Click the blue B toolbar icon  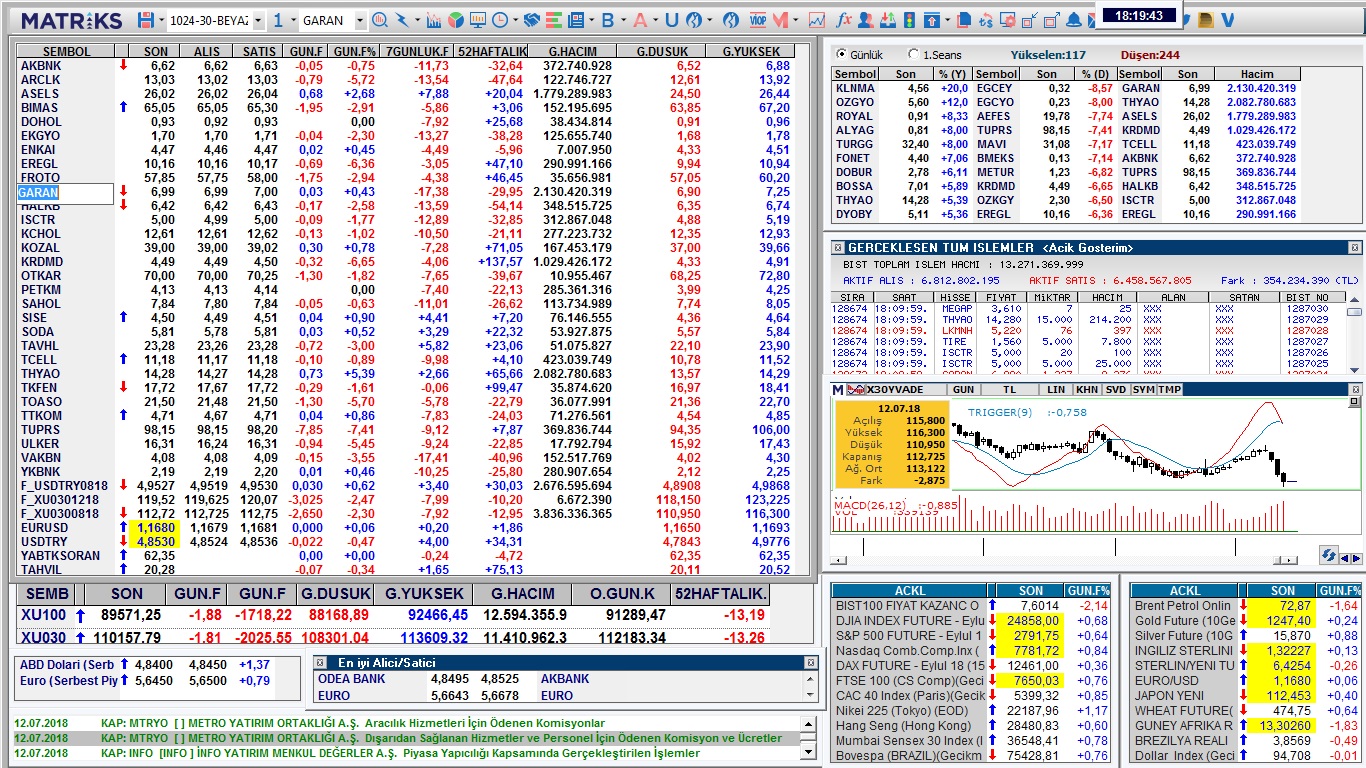[x=608, y=20]
